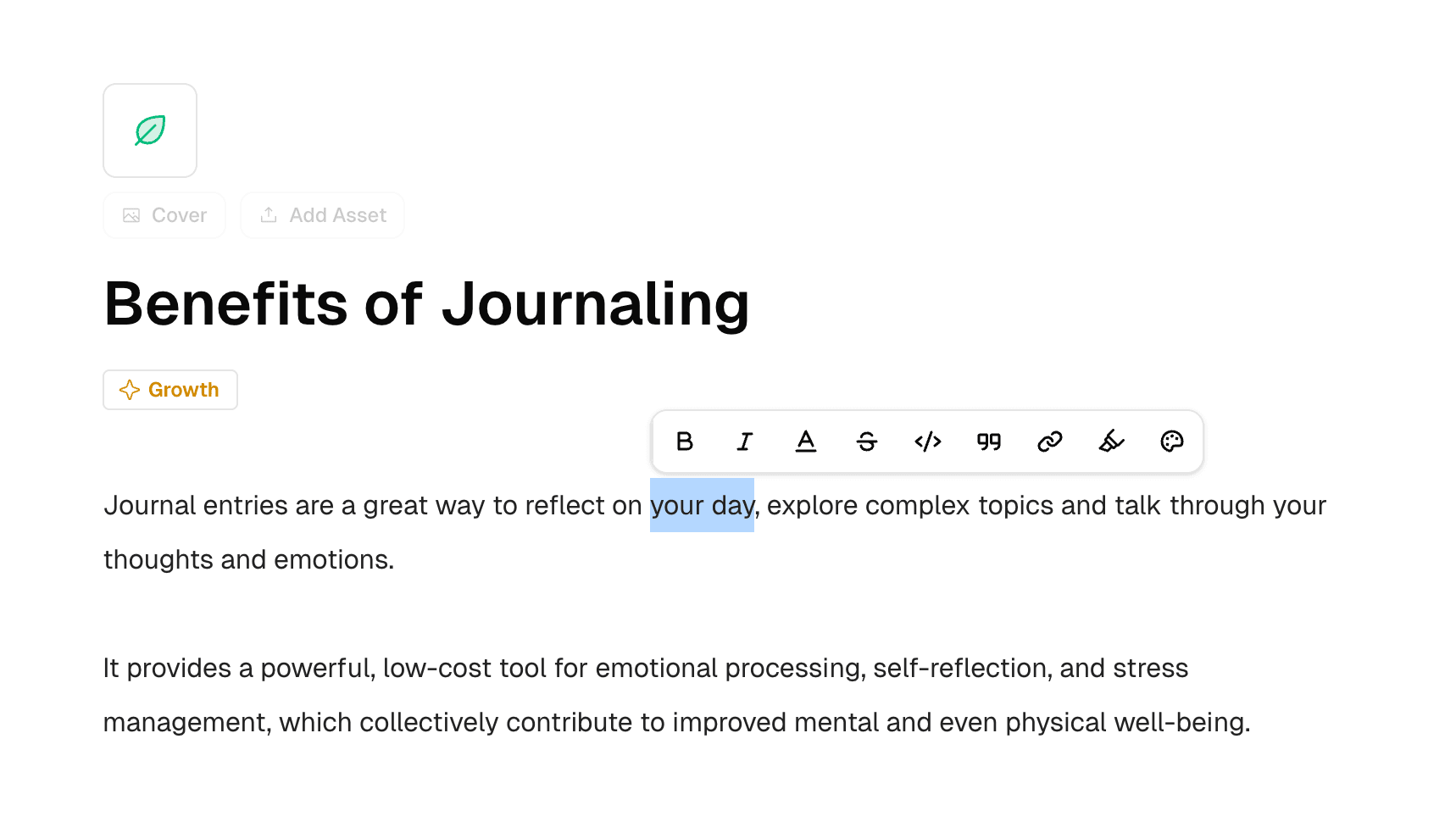Screen dimensions: 1456x822
Task: Click the sparkle icon in the Growth tag
Action: tap(129, 390)
